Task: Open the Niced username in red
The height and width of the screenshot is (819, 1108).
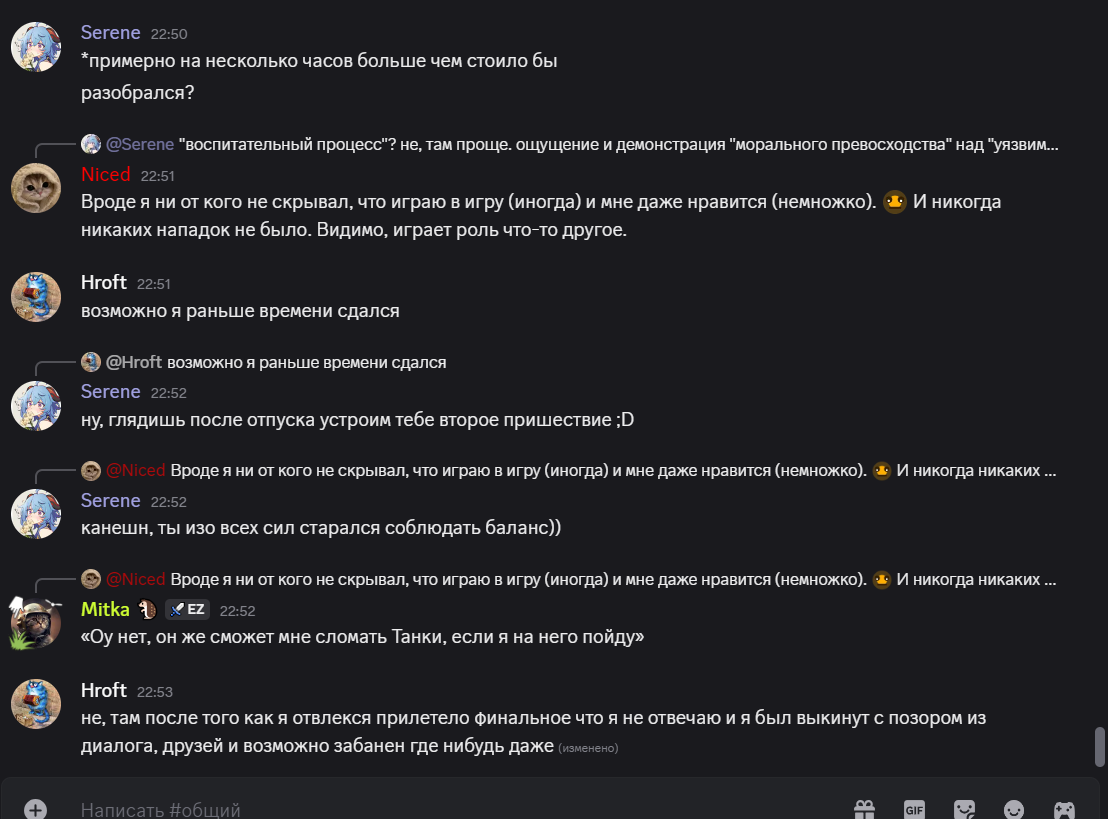Action: [x=105, y=174]
